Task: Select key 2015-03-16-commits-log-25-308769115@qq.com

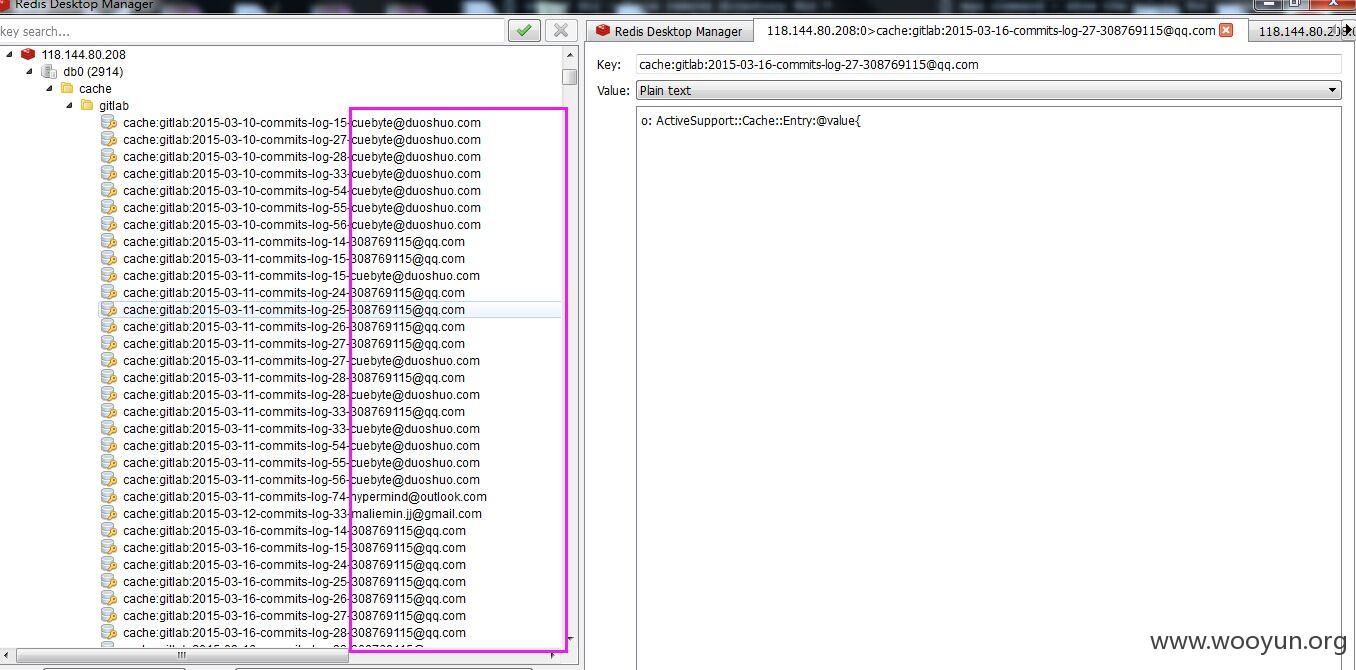Action: 294,581
